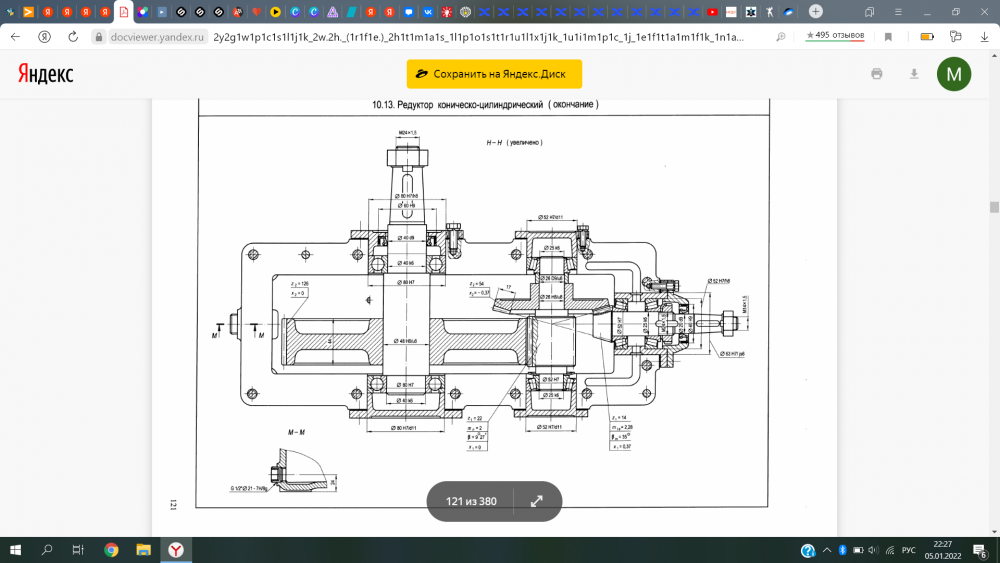Screen dimensions: 1000x563
Task: Bookmark this page from the address bar
Action: pos(888,36)
